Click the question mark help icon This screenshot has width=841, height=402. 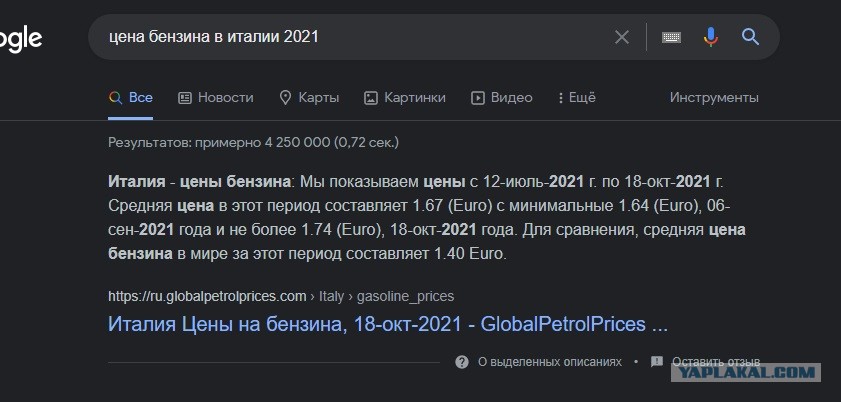462,362
